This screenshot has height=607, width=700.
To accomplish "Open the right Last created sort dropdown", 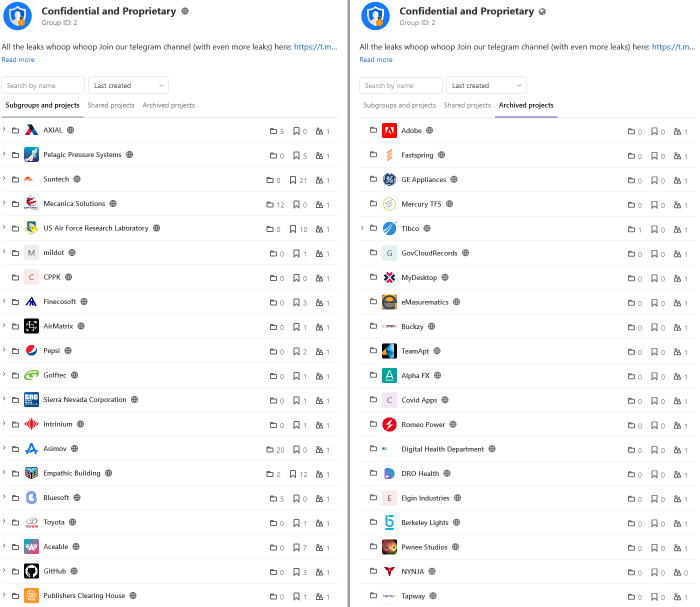I will click(x=486, y=86).
